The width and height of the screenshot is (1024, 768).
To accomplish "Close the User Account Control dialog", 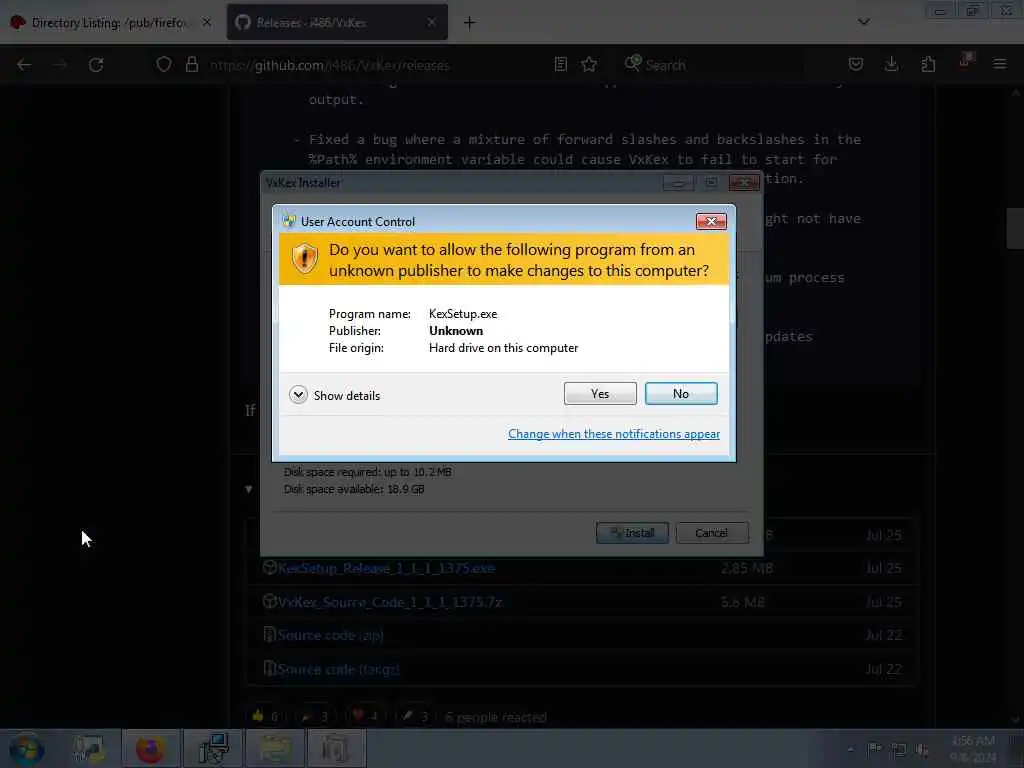I will tap(711, 221).
